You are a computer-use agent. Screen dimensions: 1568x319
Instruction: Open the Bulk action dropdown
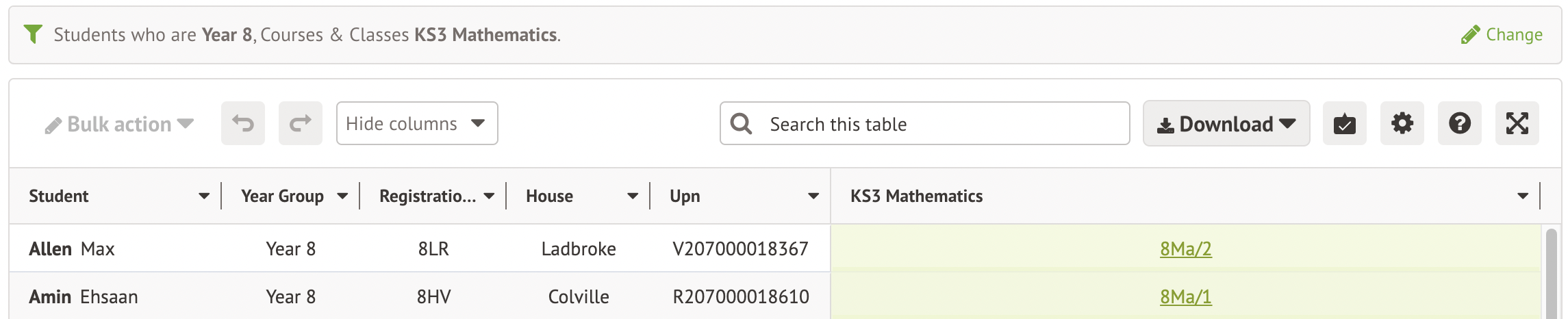tap(119, 125)
